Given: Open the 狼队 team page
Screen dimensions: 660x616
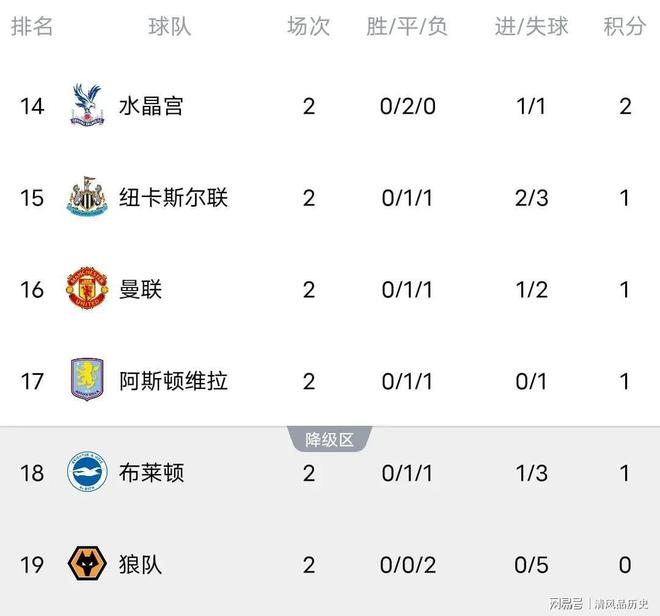Looking at the screenshot, I should click(x=140, y=565).
